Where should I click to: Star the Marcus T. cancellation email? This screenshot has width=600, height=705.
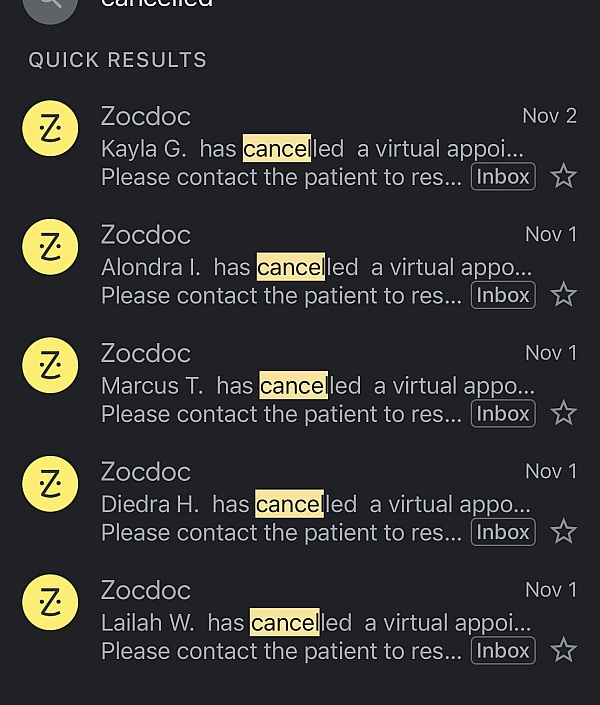click(x=564, y=413)
